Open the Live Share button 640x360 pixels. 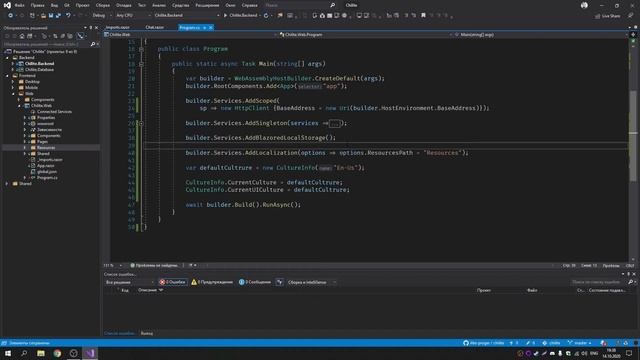point(607,16)
